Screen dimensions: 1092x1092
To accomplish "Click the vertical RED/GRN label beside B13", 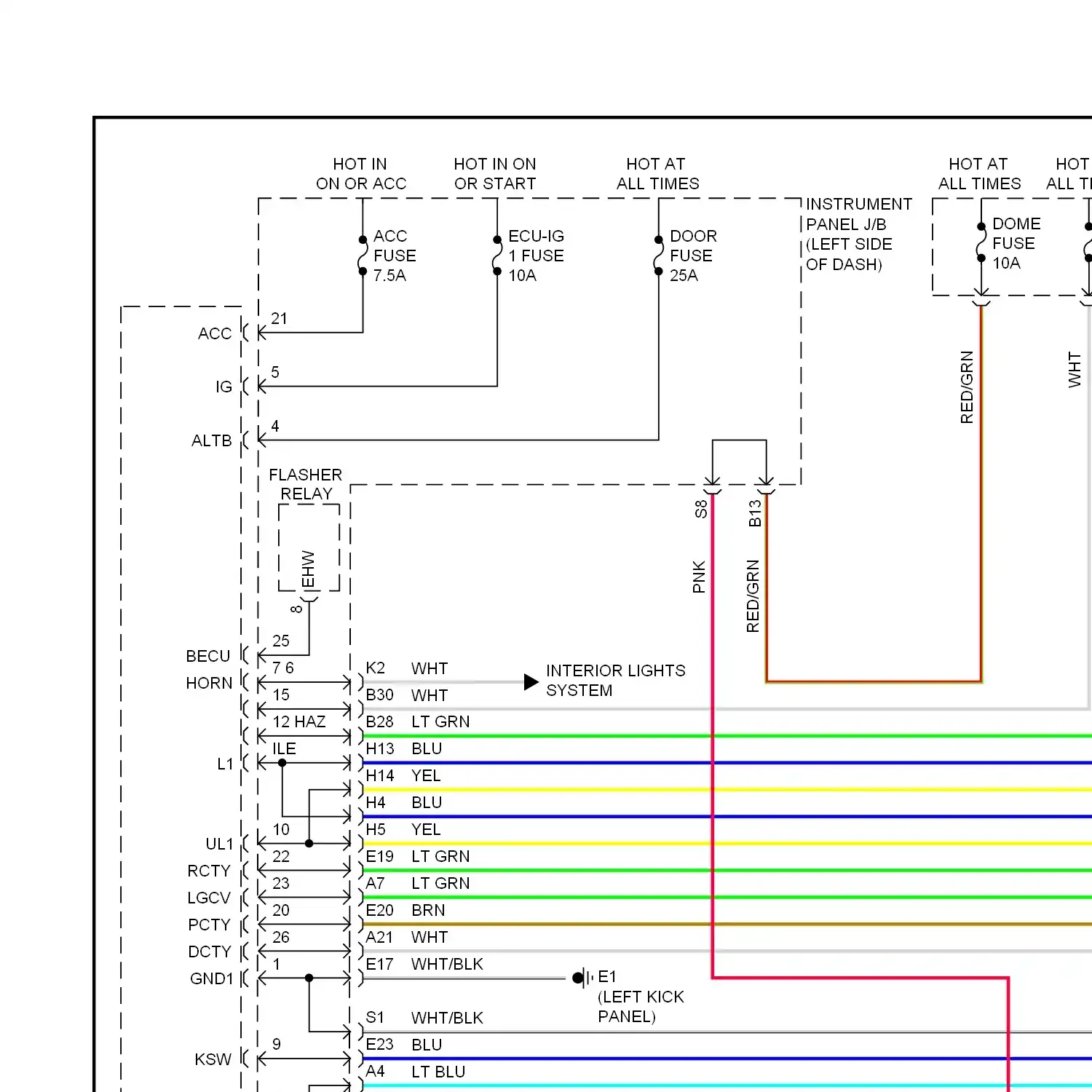I will [x=753, y=596].
